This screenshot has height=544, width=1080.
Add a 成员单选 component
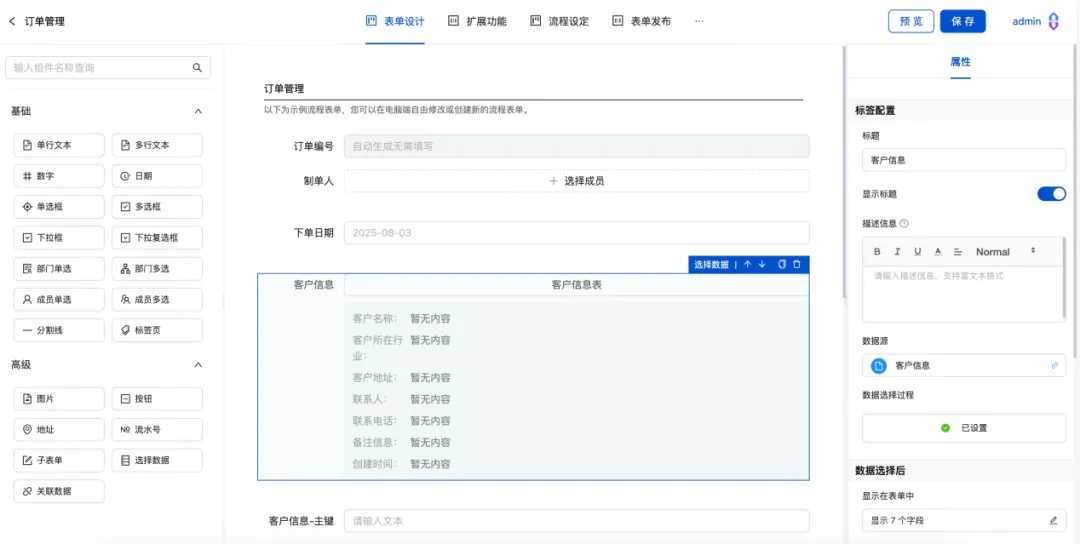tap(59, 300)
